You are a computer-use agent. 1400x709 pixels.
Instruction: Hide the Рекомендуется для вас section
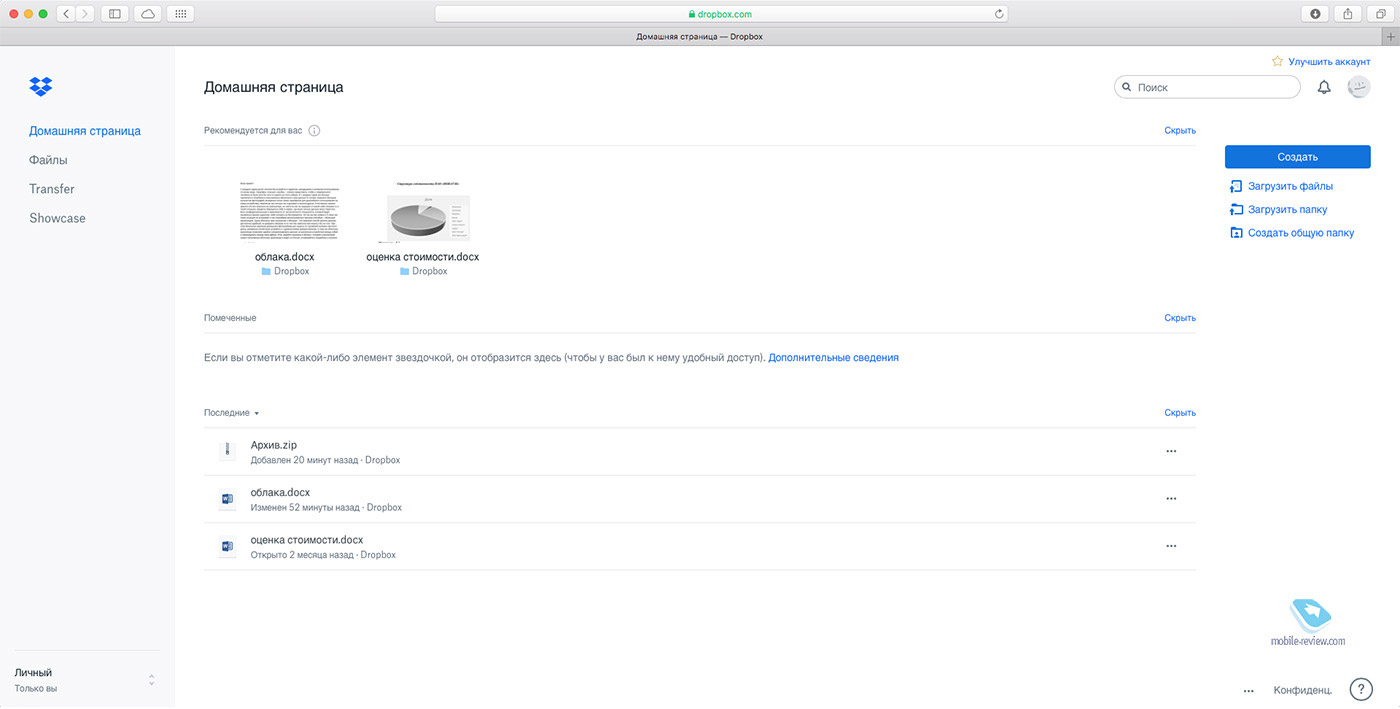[x=1180, y=131]
